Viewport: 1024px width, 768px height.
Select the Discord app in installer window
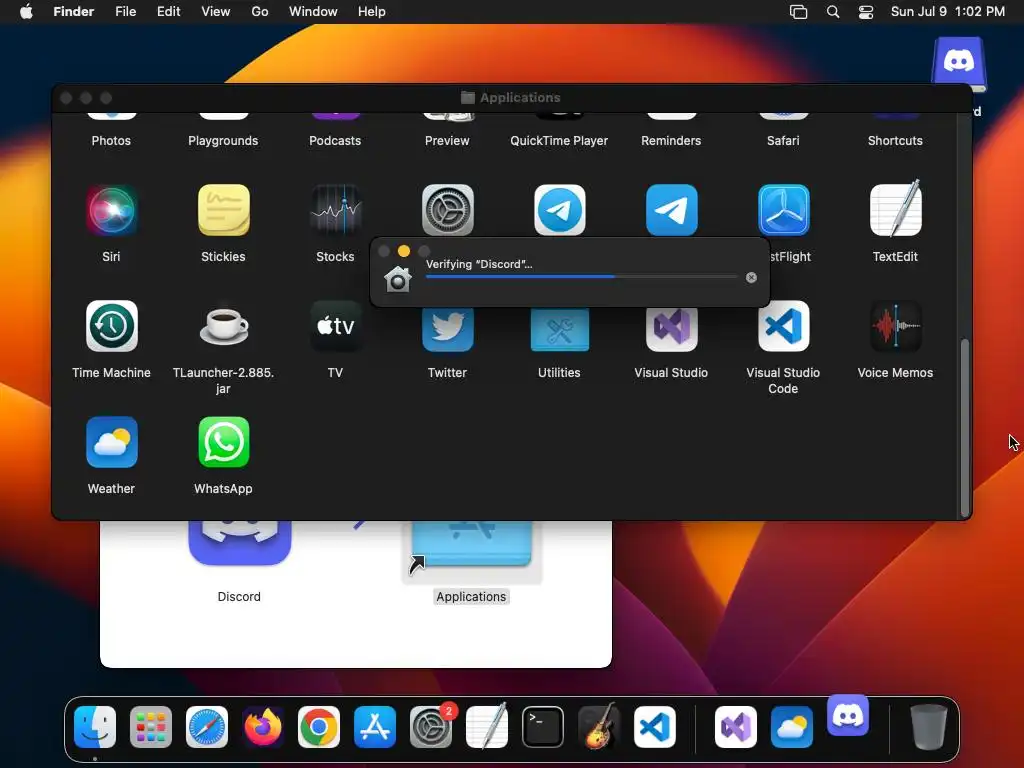240,543
